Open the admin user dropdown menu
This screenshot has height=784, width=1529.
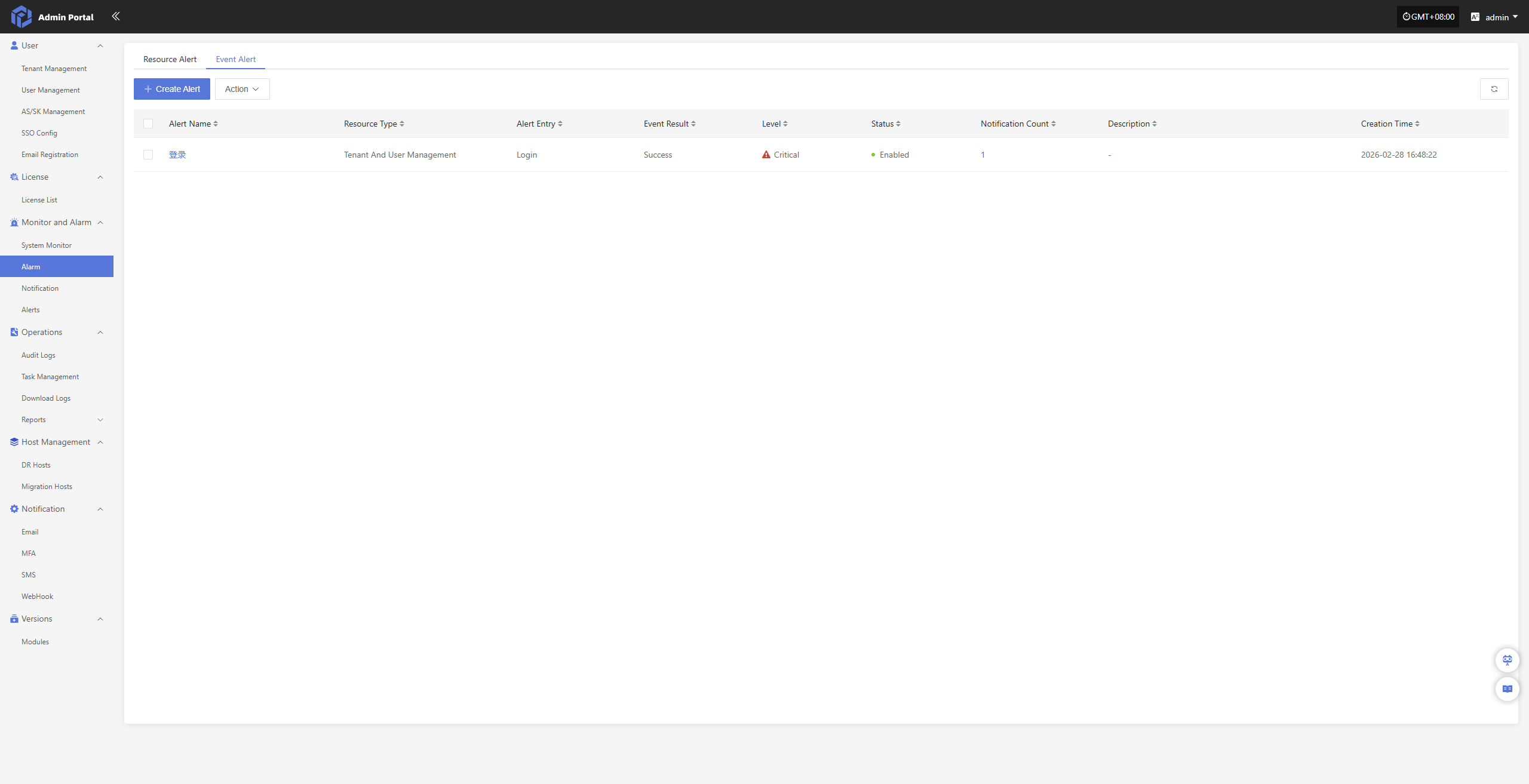1501,17
